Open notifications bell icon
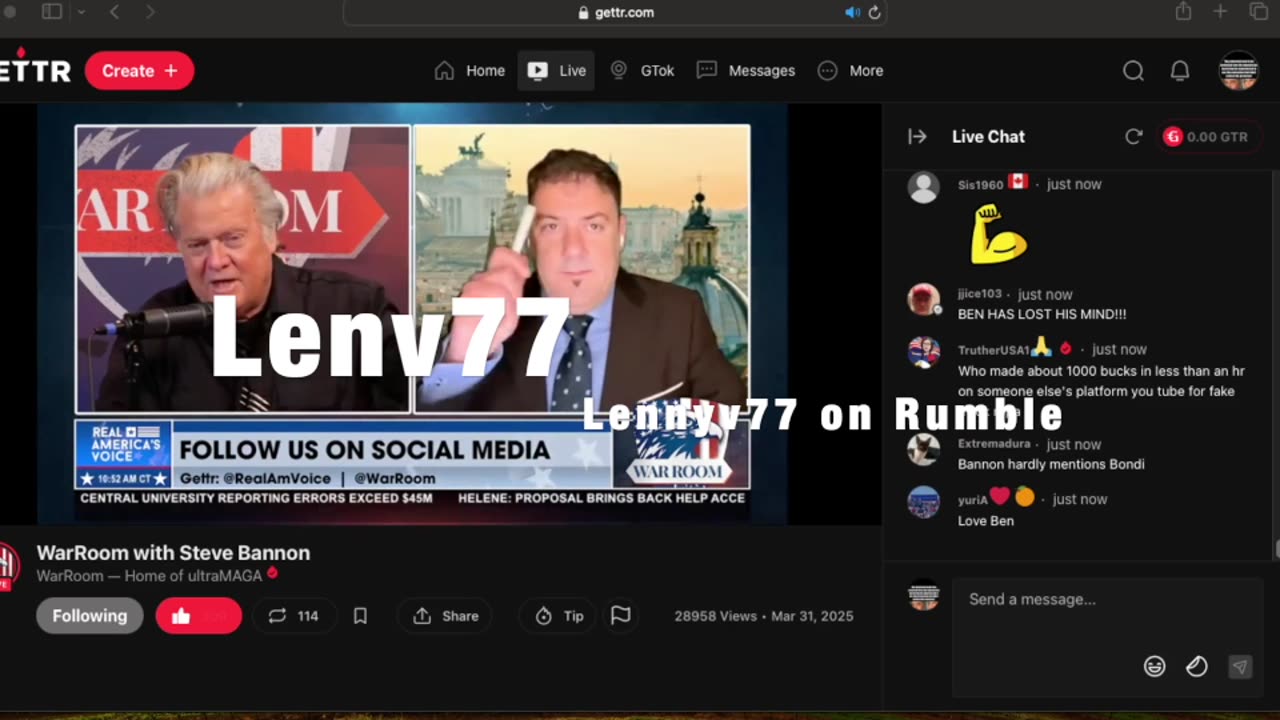 pos(1180,71)
